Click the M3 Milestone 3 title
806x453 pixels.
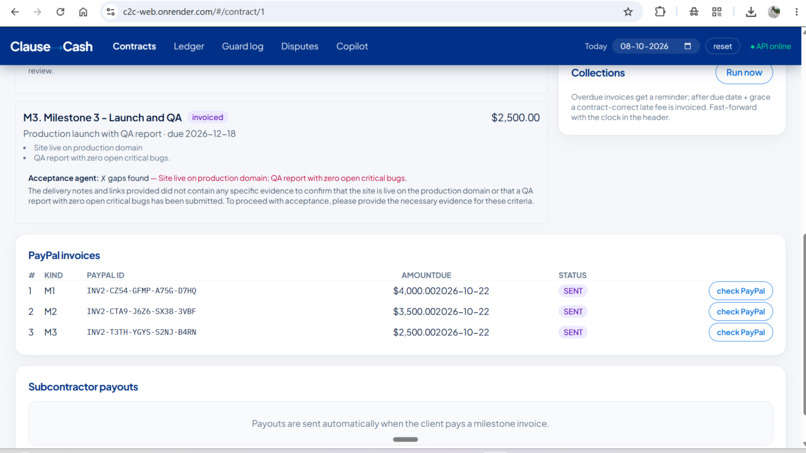[102, 118]
